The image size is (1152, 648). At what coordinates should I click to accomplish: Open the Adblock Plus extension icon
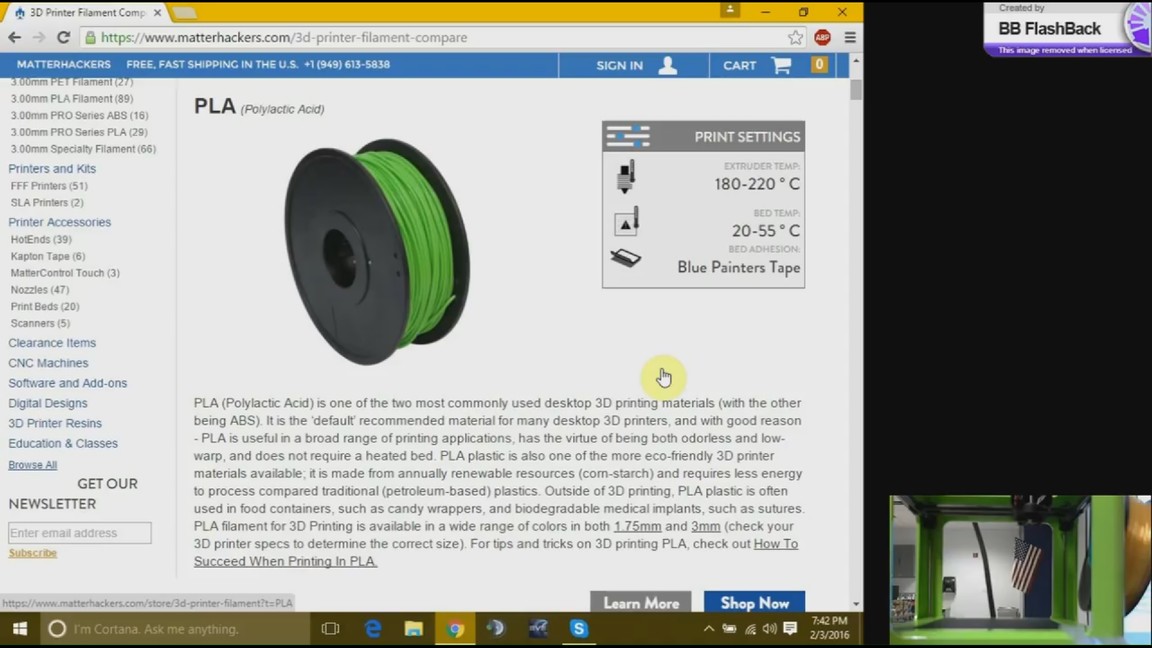point(822,37)
